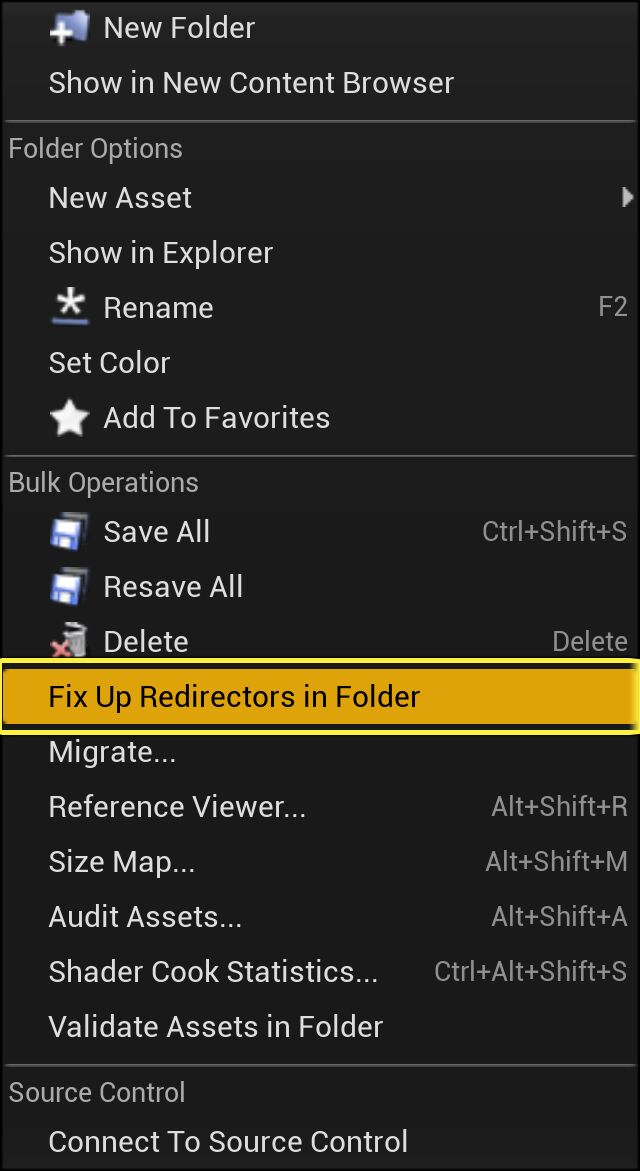The image size is (640, 1171).
Task: Open Show in New Content Browser
Action: (251, 82)
